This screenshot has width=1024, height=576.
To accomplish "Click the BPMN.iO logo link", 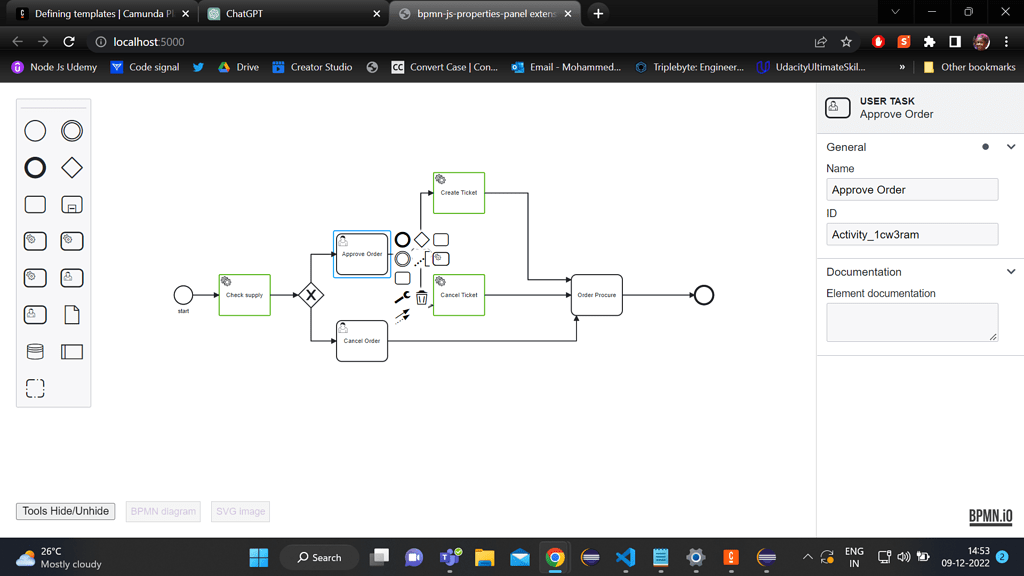I will click(x=989, y=516).
